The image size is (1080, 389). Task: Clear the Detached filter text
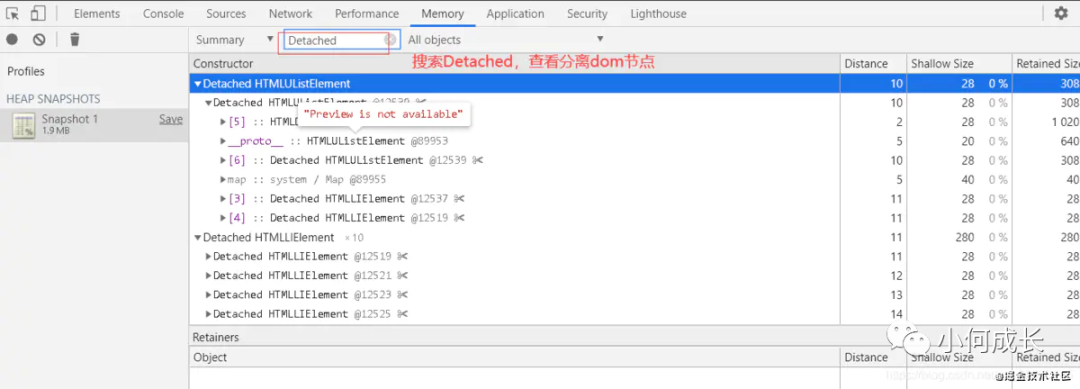coord(390,40)
